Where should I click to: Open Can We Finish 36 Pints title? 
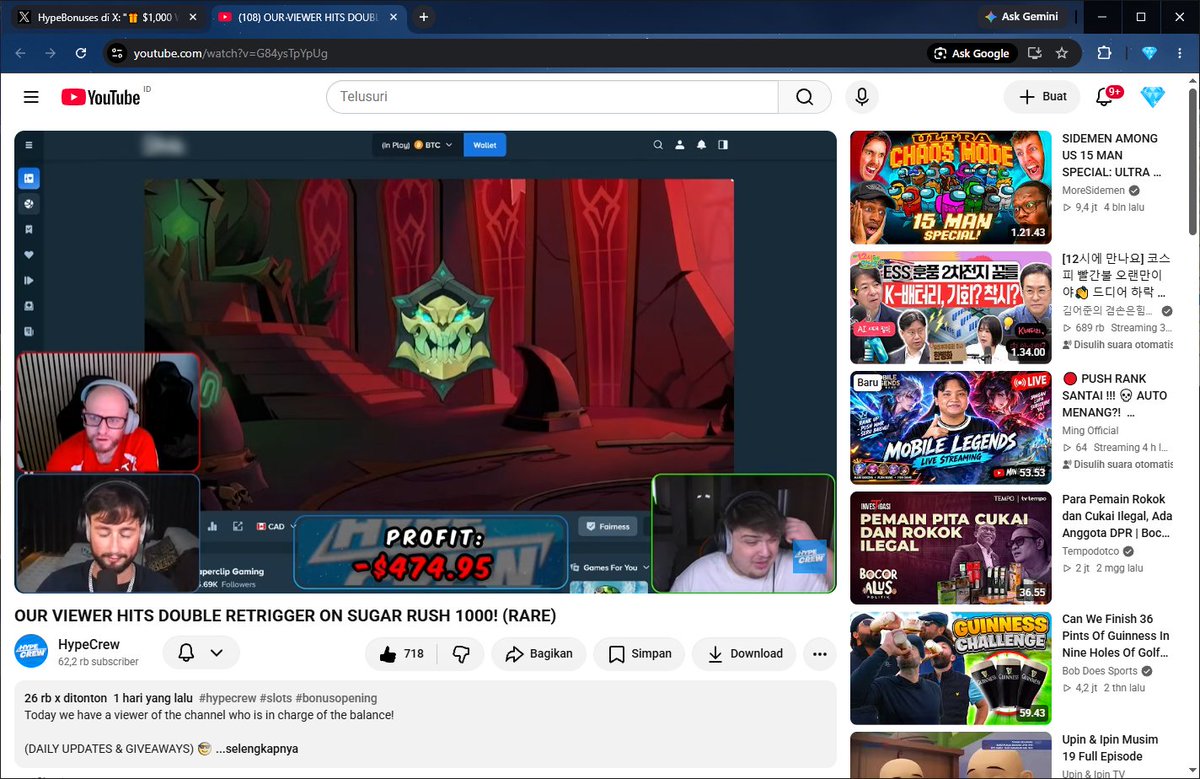[x=1115, y=636]
